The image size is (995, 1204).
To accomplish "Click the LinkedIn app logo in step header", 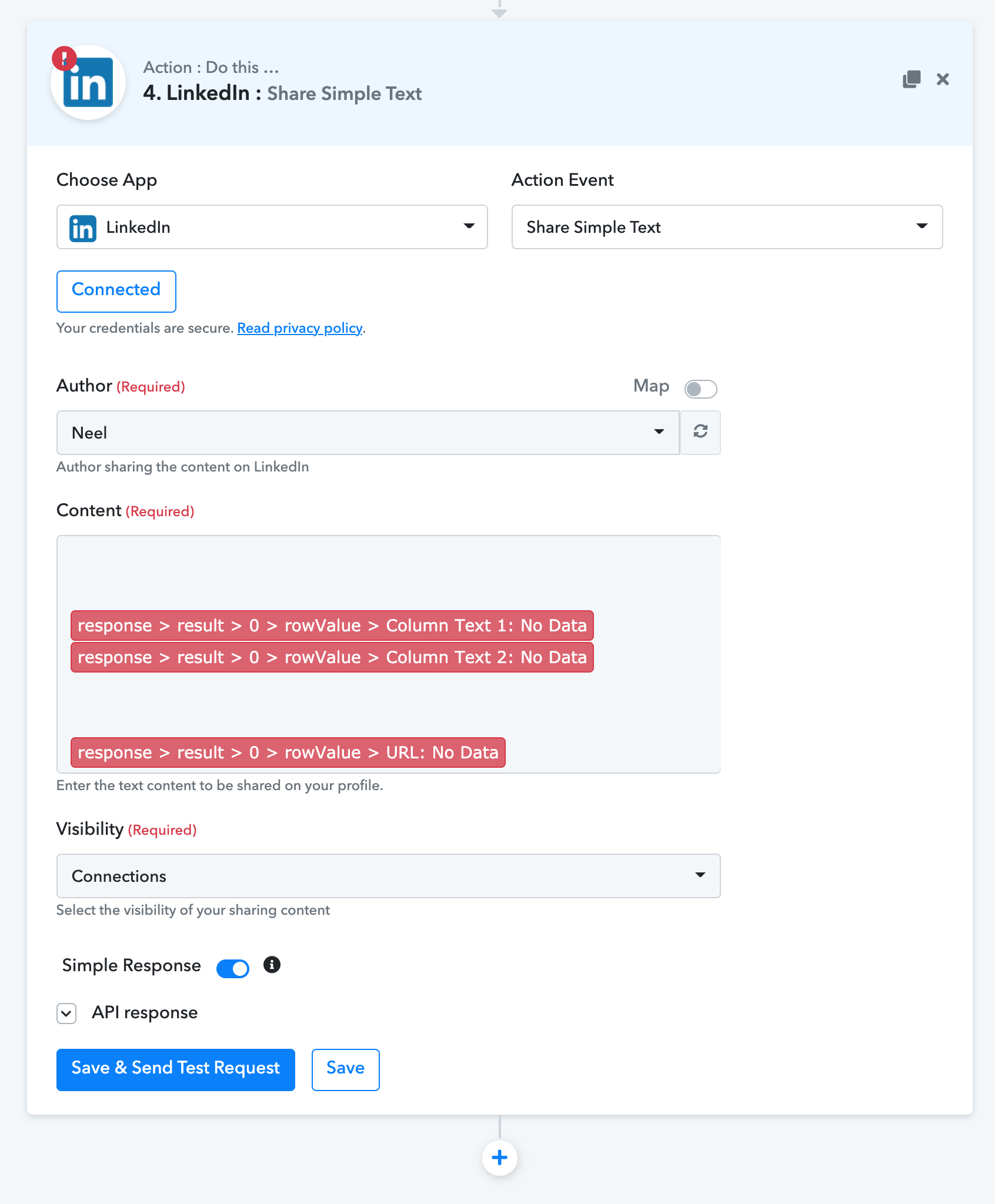I will pos(88,83).
